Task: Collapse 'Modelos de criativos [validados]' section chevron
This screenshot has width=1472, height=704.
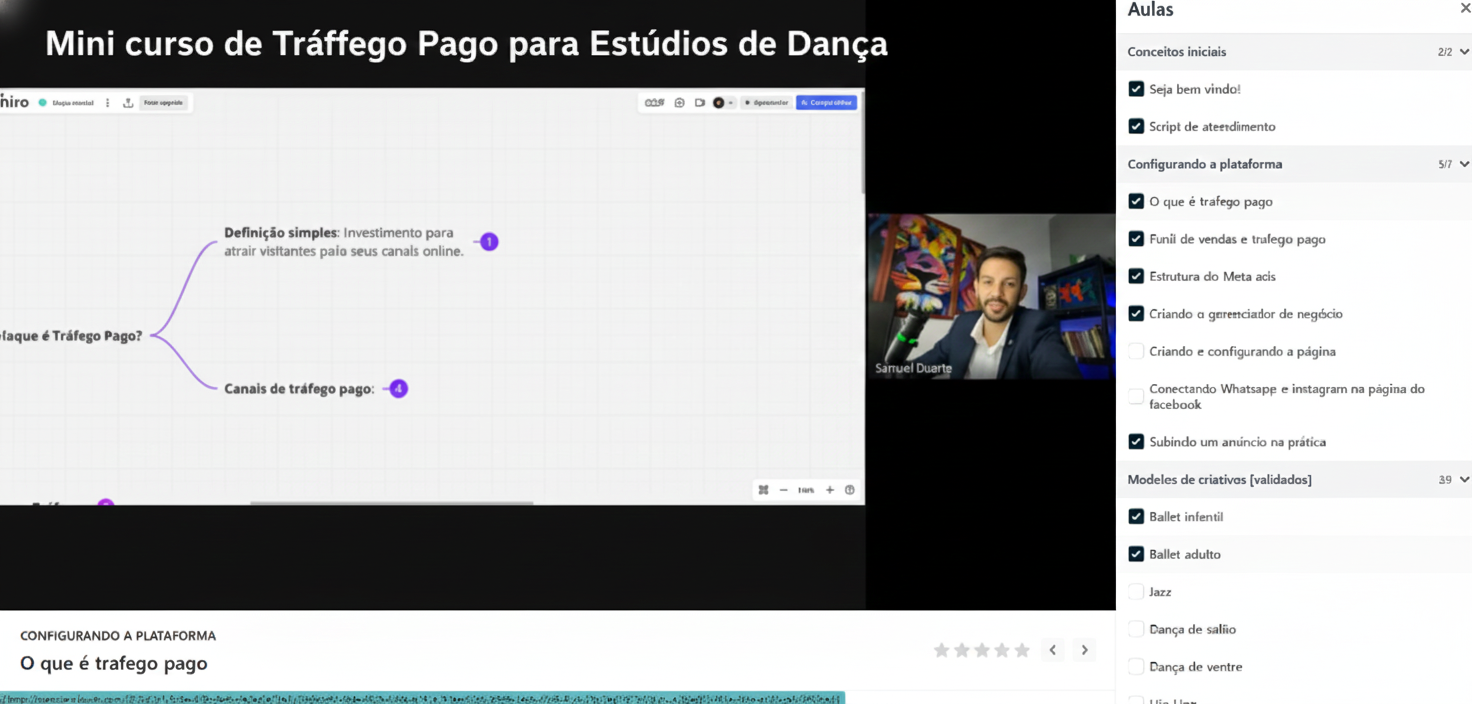Action: click(x=1464, y=480)
